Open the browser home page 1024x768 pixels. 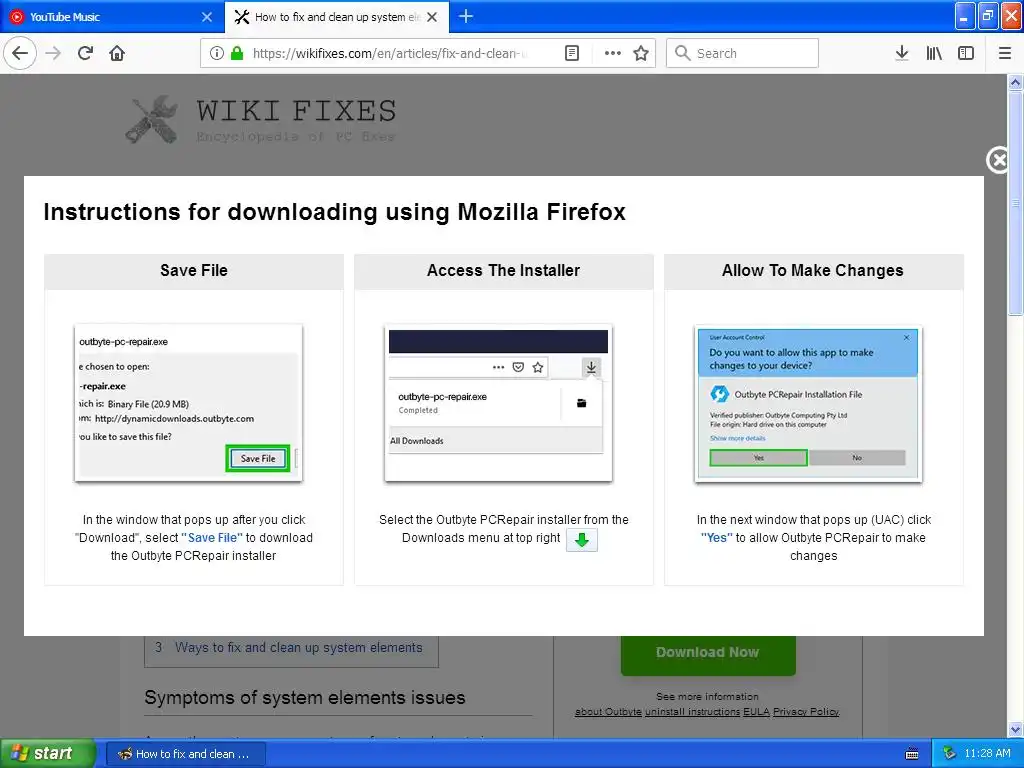117,53
